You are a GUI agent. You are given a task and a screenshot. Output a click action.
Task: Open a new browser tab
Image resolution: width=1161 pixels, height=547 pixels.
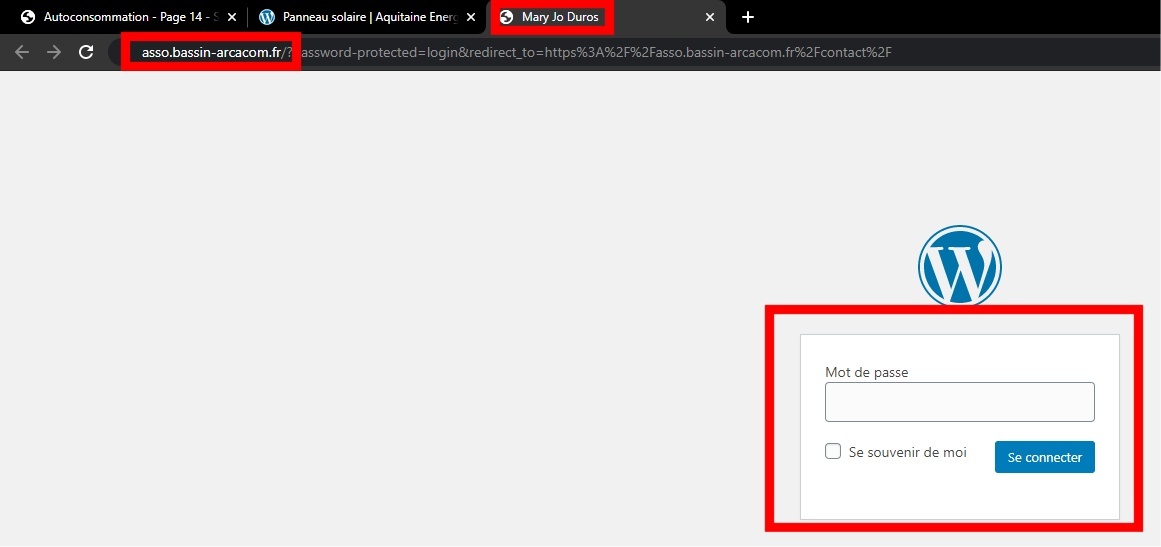pos(748,17)
